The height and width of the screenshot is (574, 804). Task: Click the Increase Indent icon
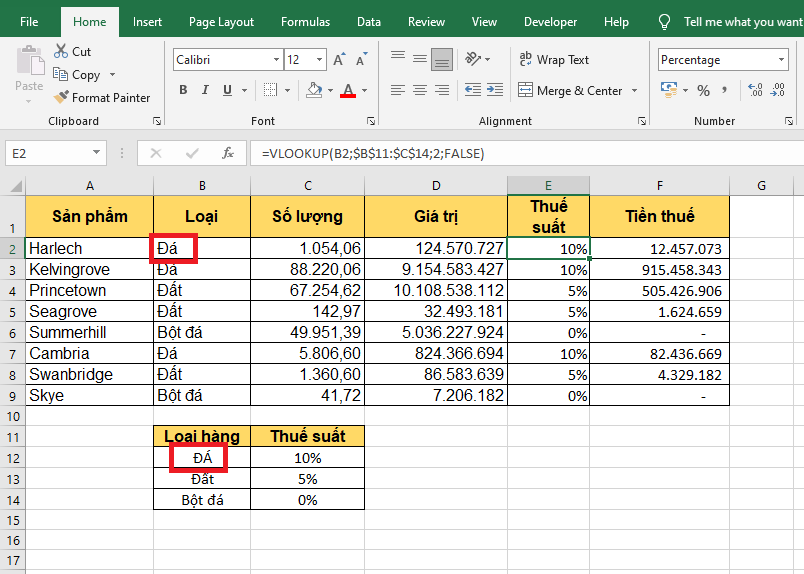pyautogui.click(x=493, y=91)
